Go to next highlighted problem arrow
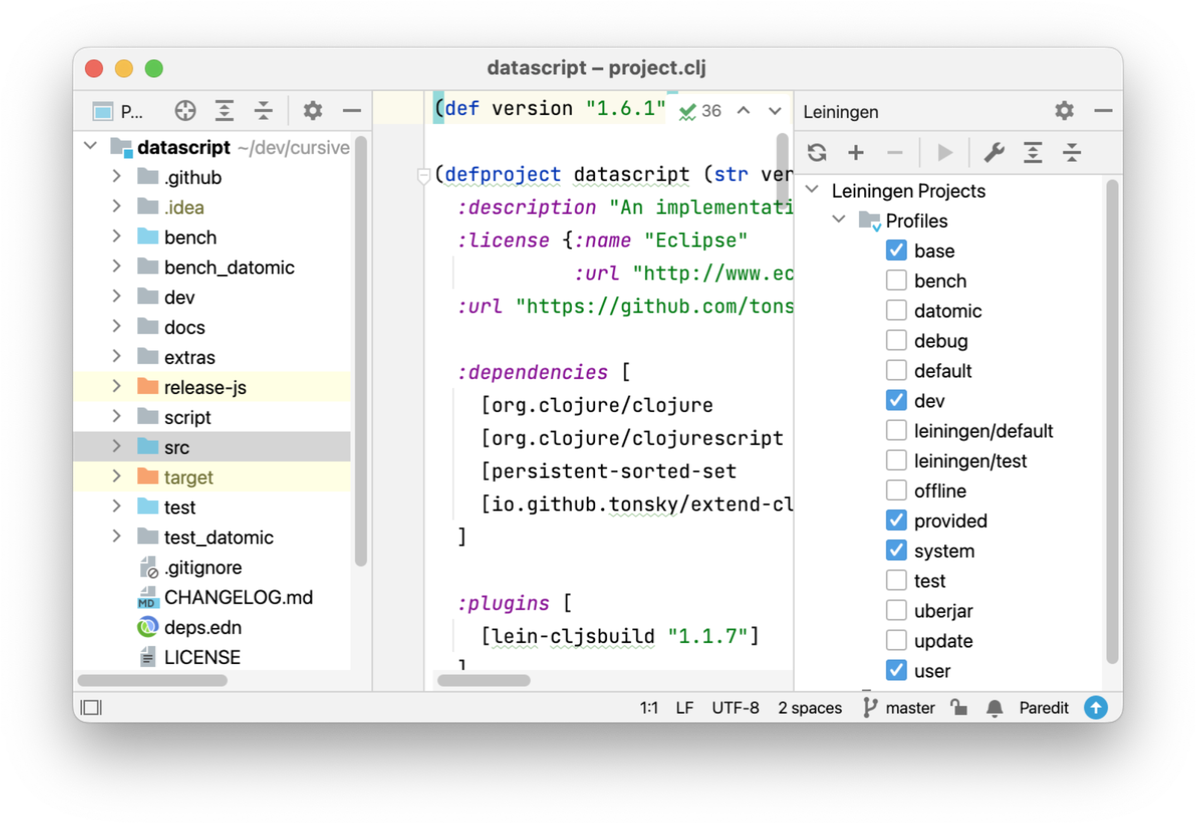 click(775, 111)
